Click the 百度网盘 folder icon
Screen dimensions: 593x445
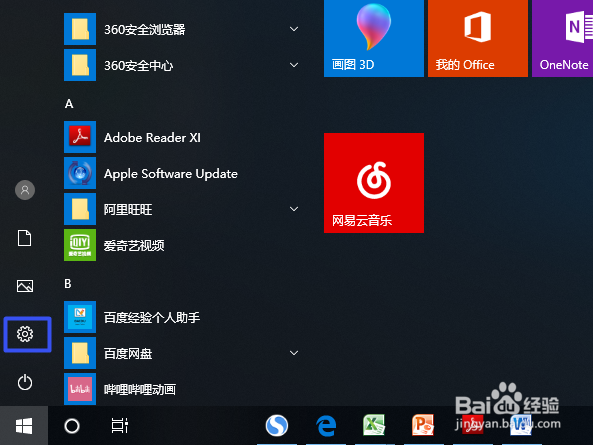pos(80,353)
